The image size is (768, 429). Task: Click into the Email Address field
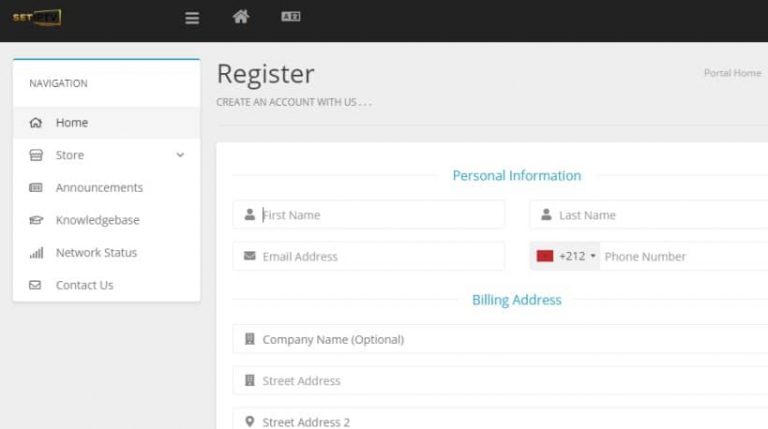point(380,256)
